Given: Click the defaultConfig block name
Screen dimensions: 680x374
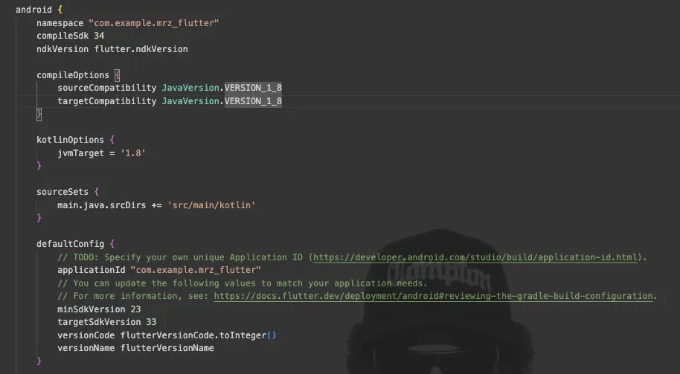Looking at the screenshot, I should tap(70, 244).
